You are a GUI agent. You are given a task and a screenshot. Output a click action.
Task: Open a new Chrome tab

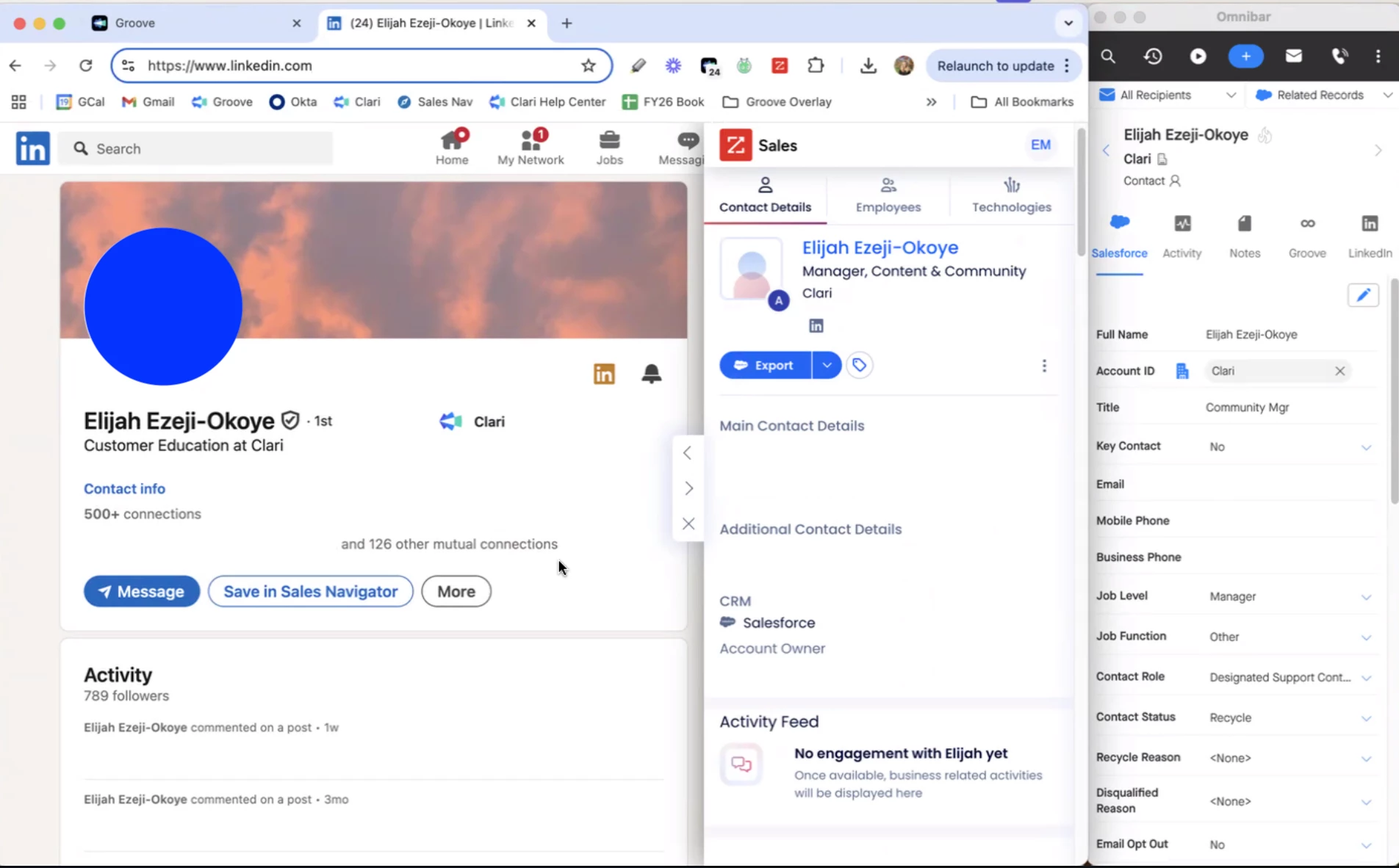(567, 23)
